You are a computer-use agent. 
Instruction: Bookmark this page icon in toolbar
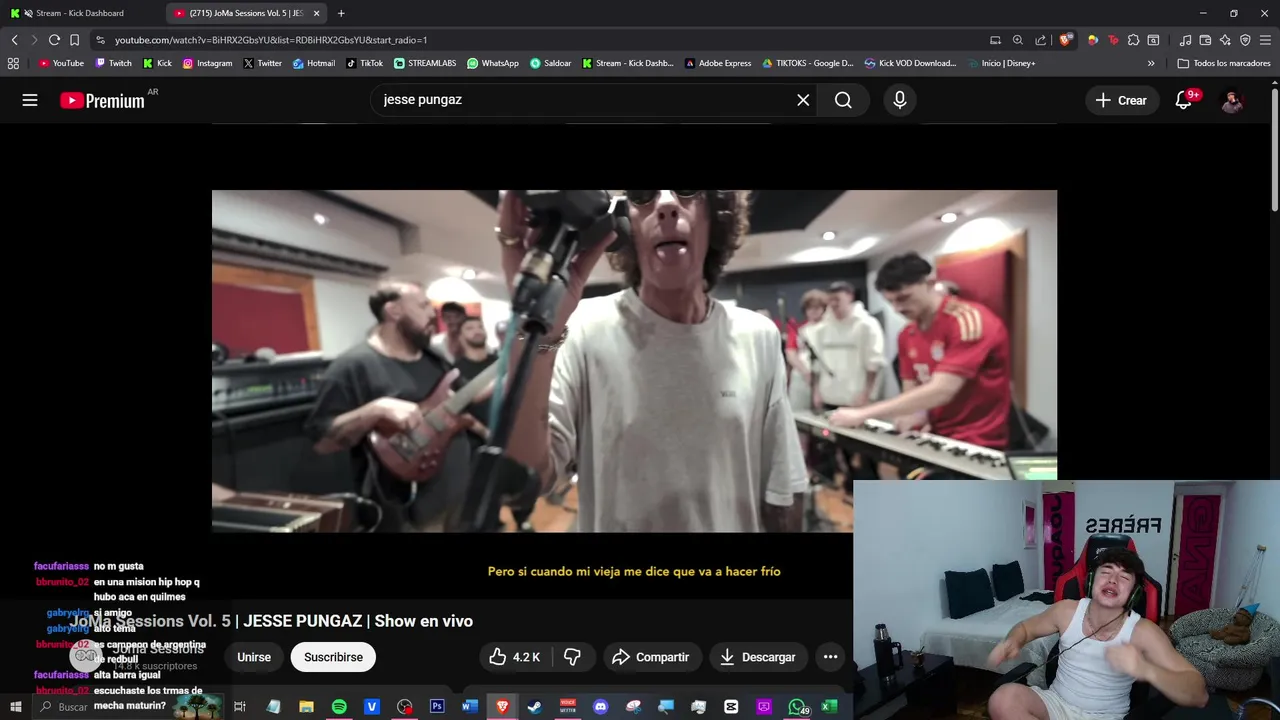(74, 40)
